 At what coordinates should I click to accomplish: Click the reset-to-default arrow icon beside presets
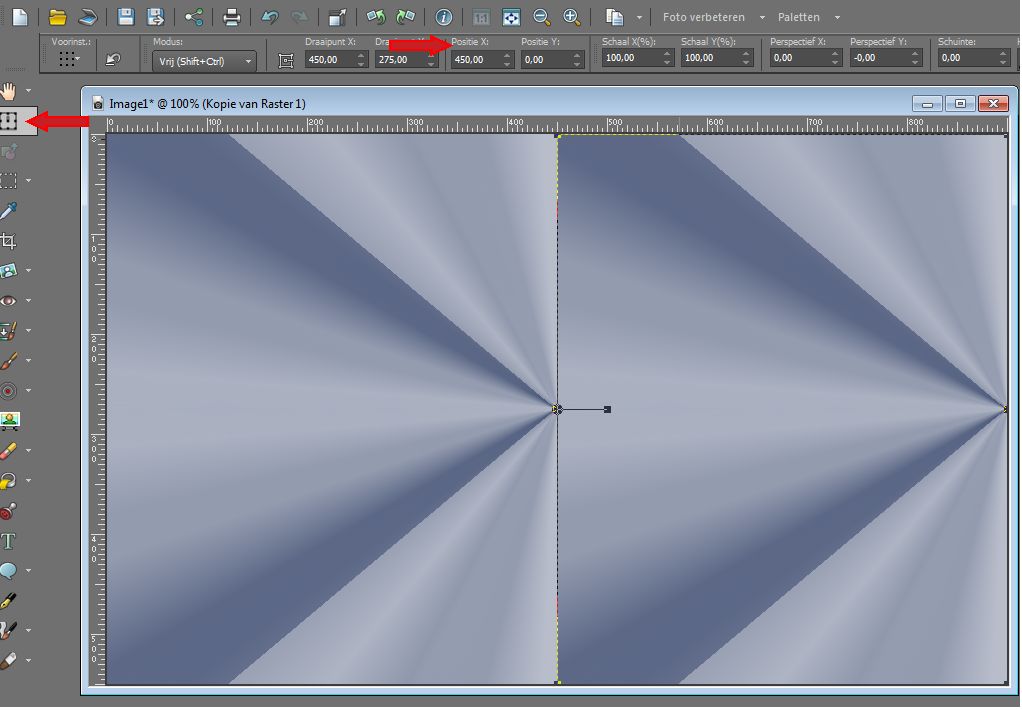point(113,60)
